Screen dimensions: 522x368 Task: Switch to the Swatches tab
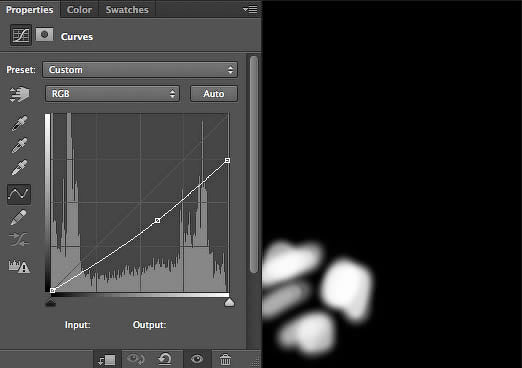127,10
